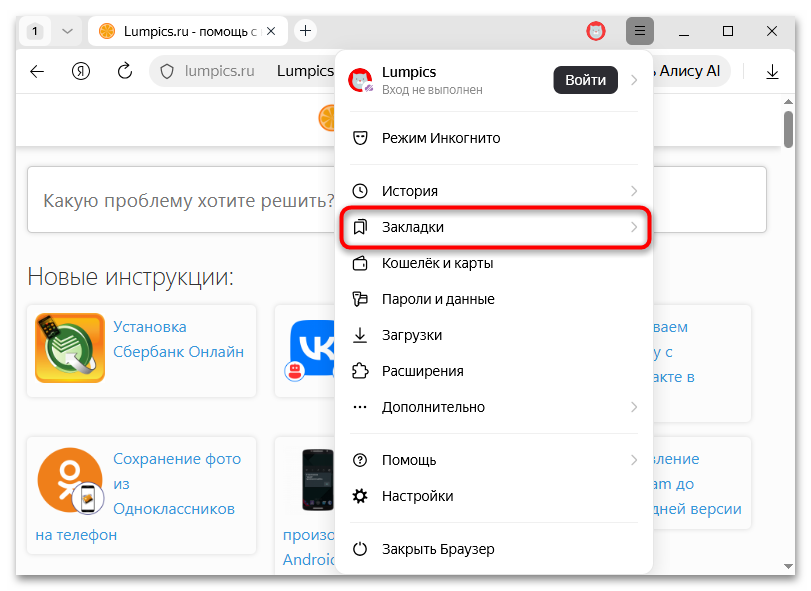Viewport: 811px width, 591px height.
Task: Click the Odnoklassniki orange logo thumbnail
Action: (x=70, y=481)
